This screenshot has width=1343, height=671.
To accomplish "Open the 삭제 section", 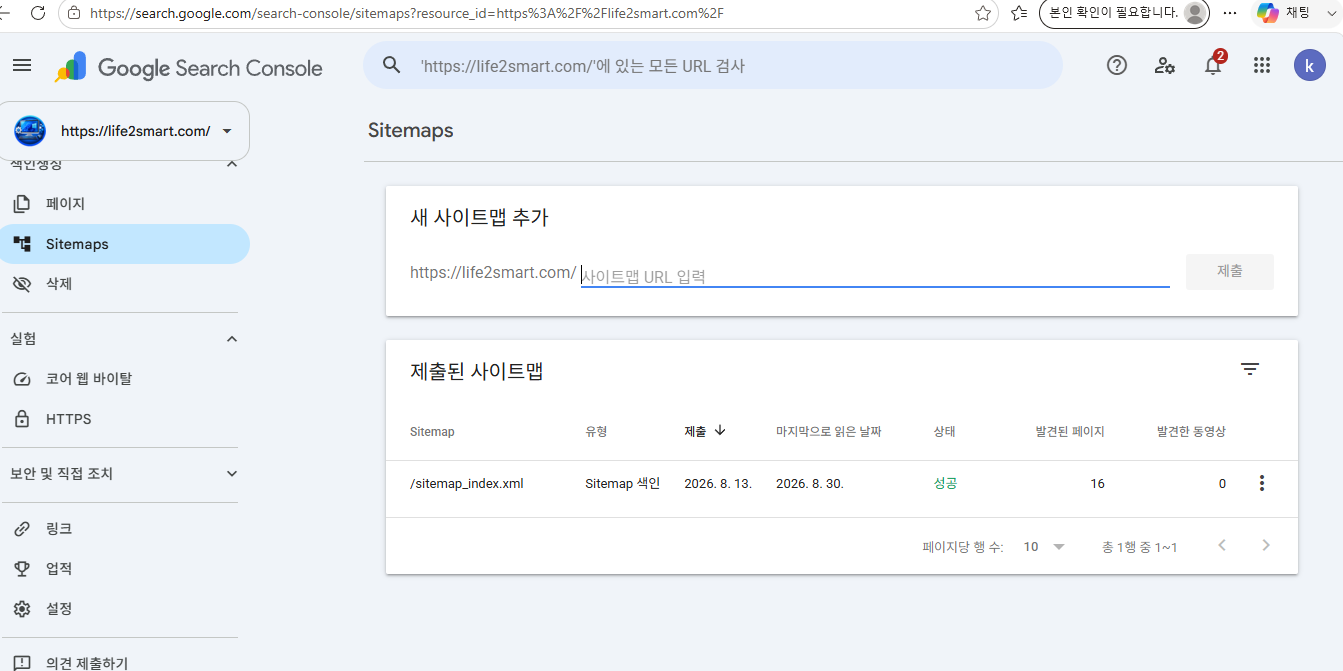I will (x=125, y=284).
